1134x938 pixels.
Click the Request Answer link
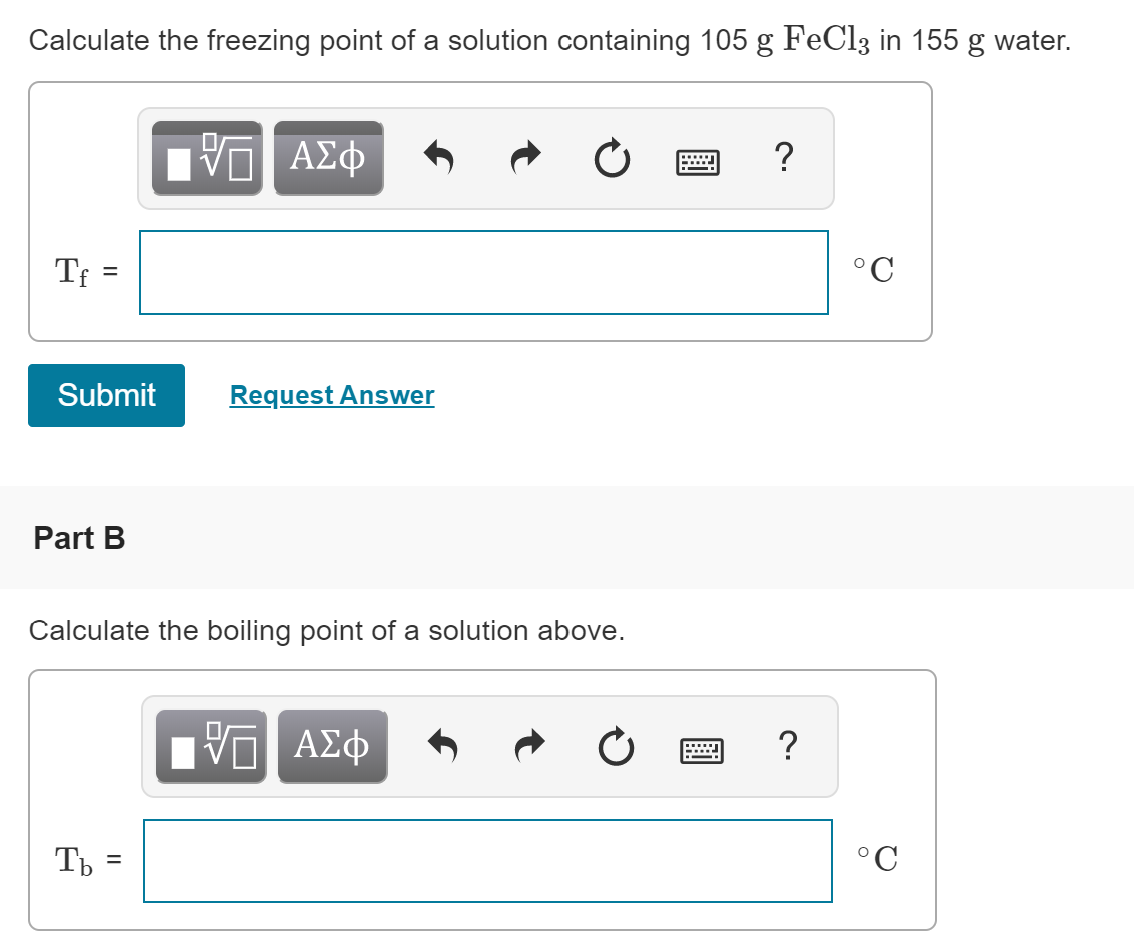click(x=331, y=395)
